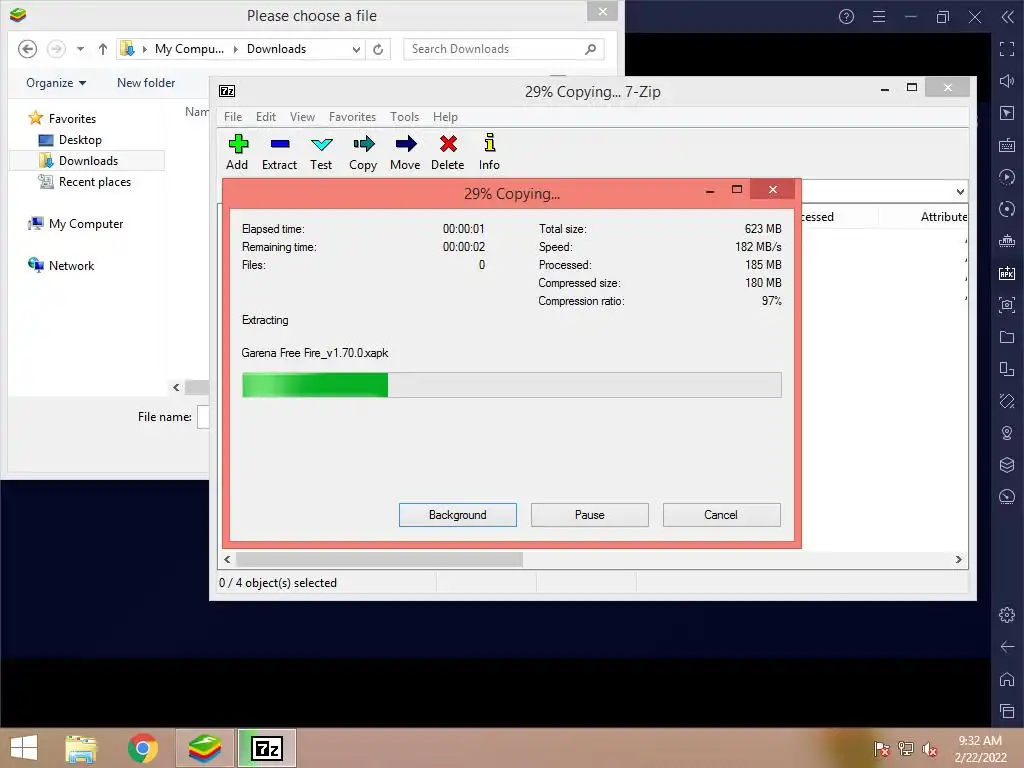Viewport: 1024px width, 768px height.
Task: Open the File menu in 7-Zip
Action: [233, 117]
